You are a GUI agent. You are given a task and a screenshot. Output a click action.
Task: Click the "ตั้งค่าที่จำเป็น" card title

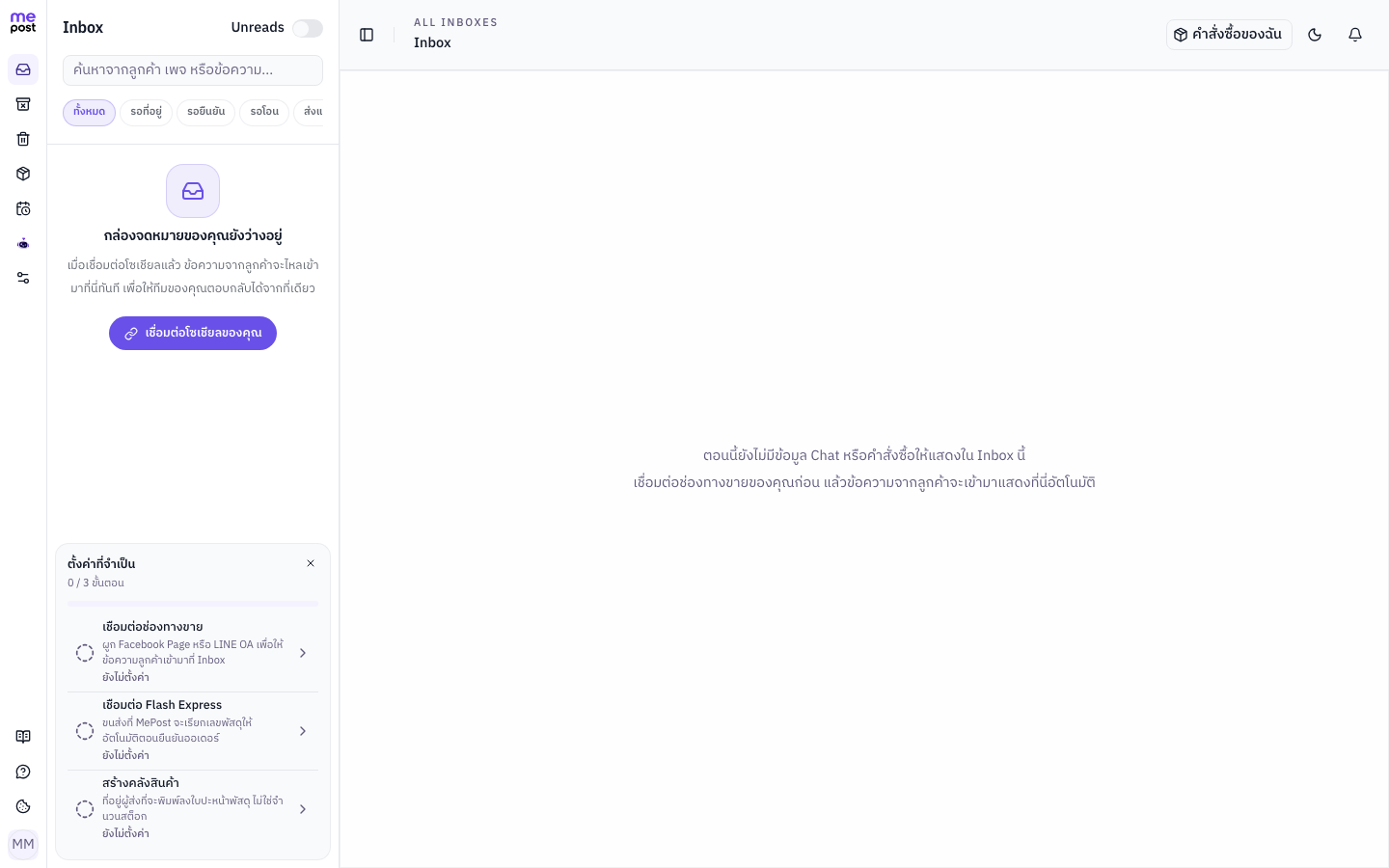[x=101, y=563]
